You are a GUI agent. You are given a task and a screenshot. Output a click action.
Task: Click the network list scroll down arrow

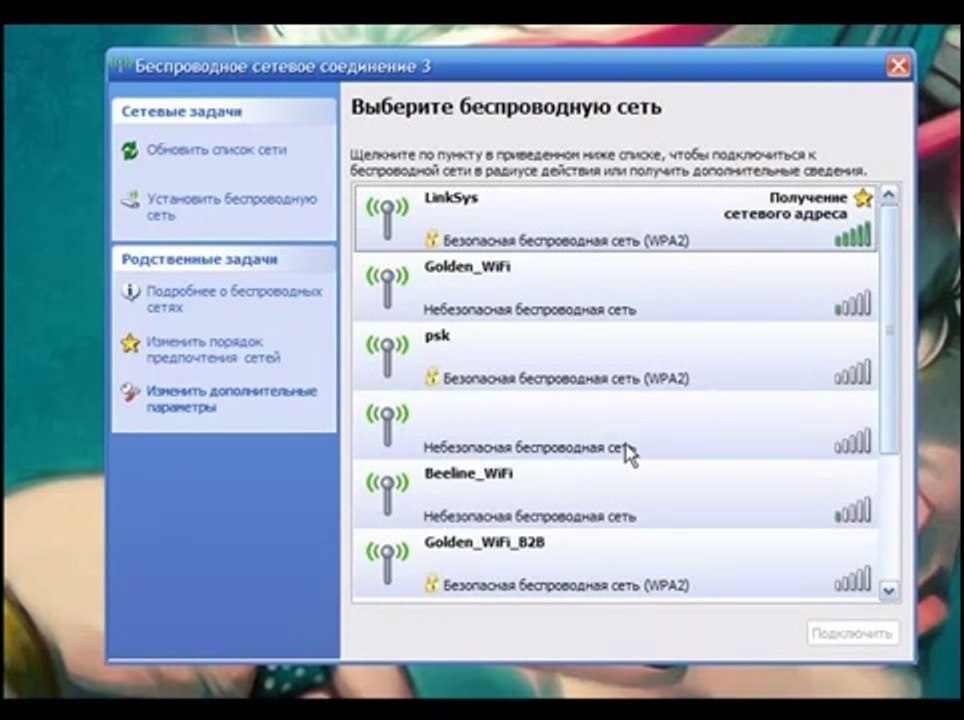click(x=889, y=591)
